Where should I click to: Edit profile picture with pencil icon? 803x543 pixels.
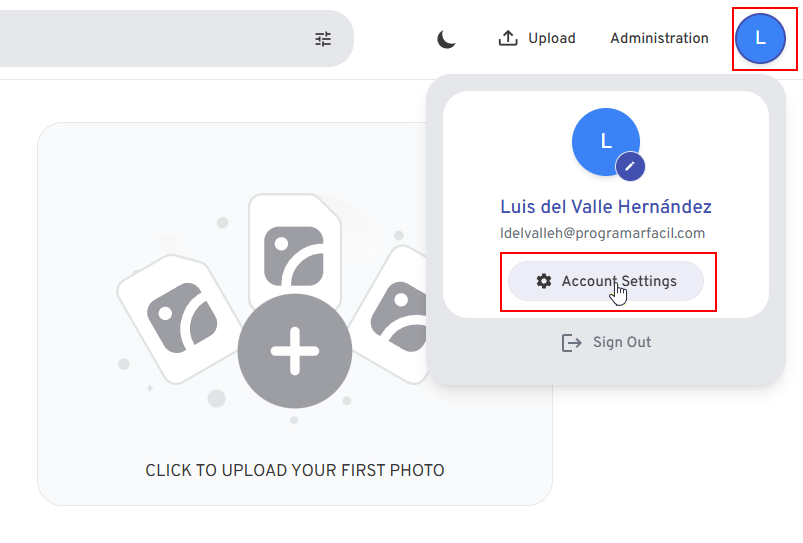click(x=630, y=166)
